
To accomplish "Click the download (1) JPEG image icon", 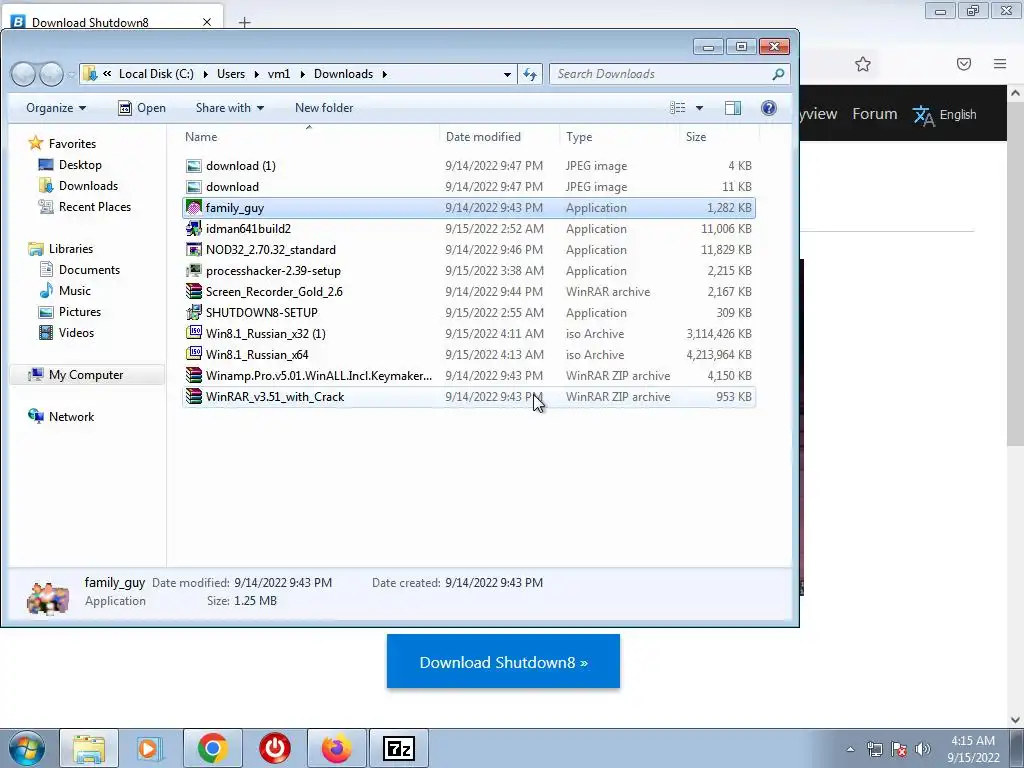I will 193,166.
